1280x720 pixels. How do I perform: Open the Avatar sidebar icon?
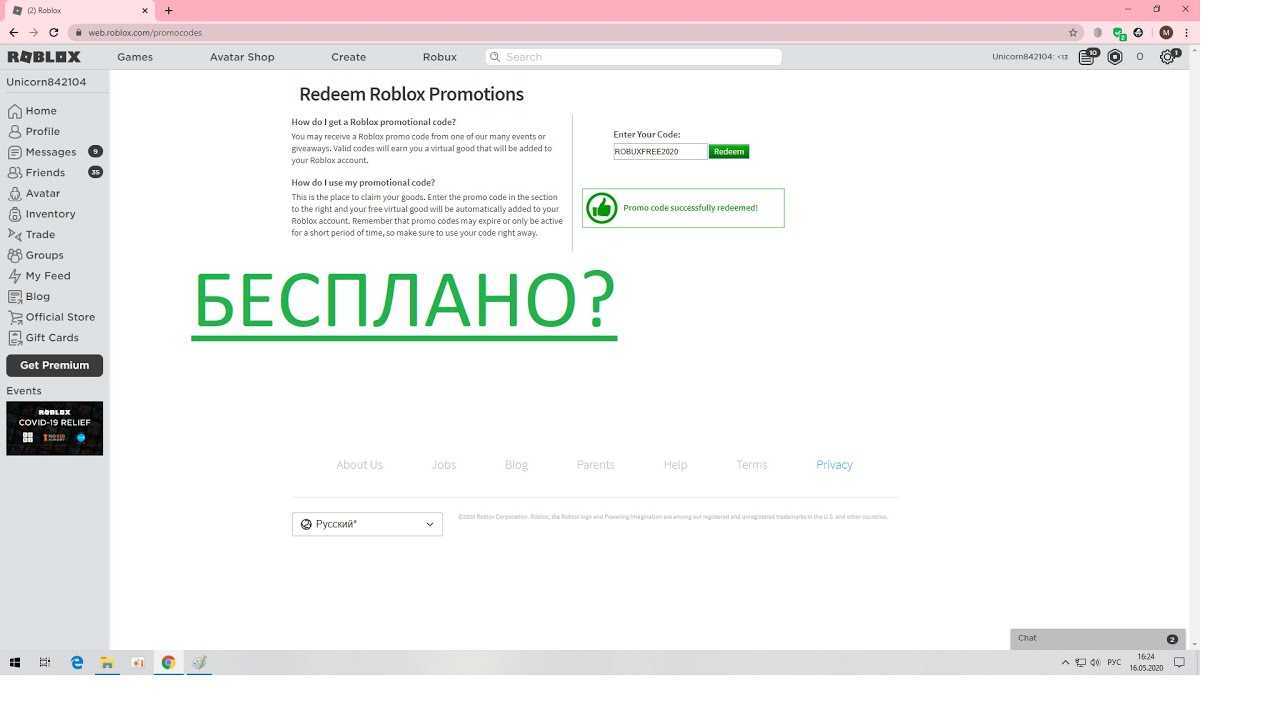(x=14, y=193)
